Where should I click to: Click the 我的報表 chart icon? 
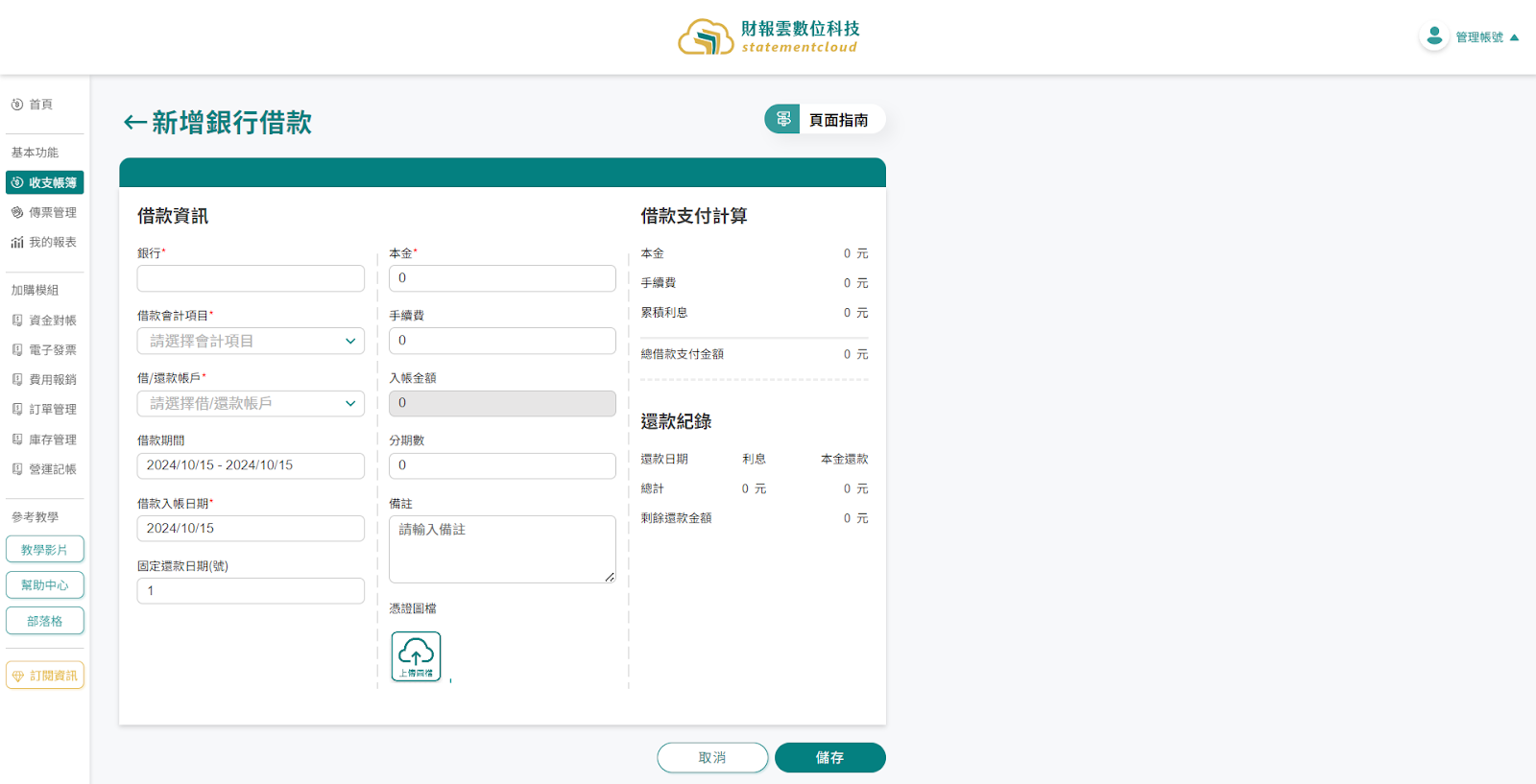click(x=17, y=243)
